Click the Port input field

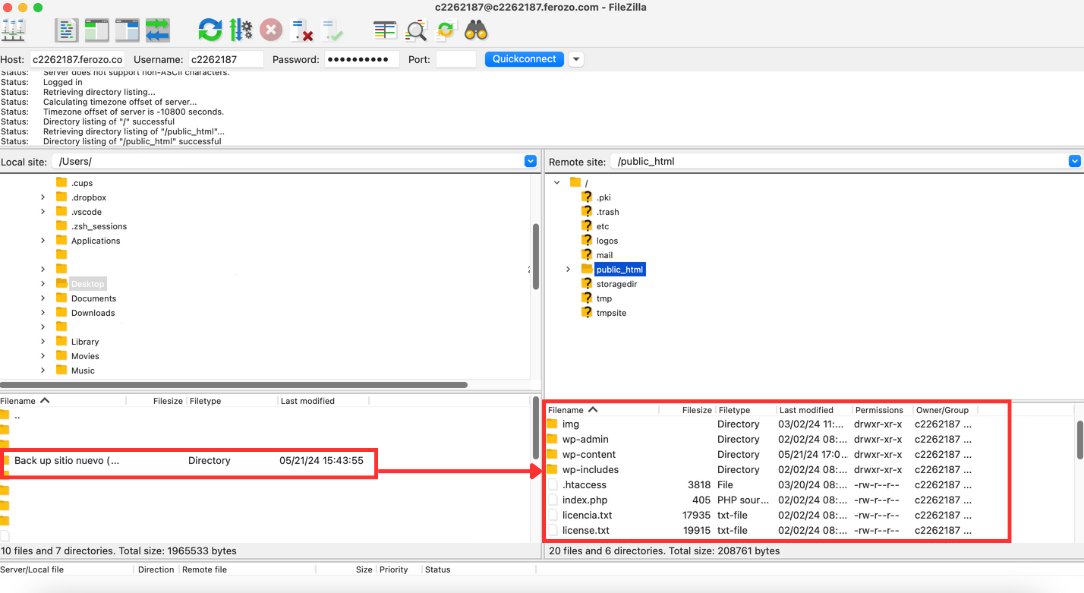pyautogui.click(x=456, y=59)
